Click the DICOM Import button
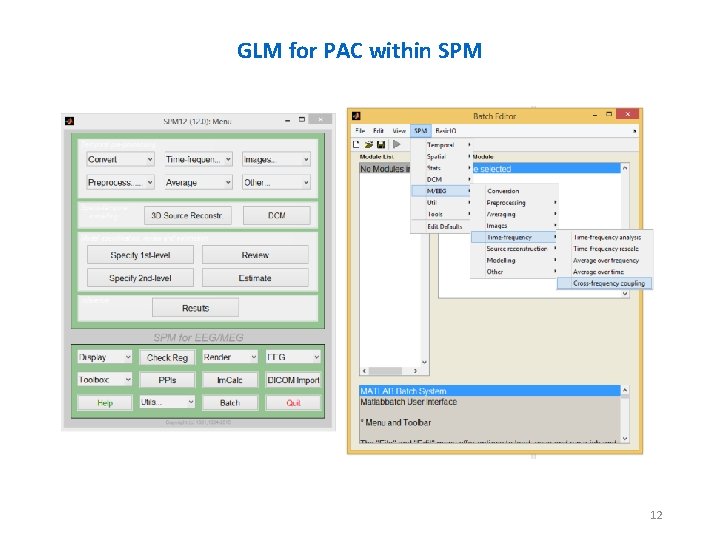The height and width of the screenshot is (540, 720). coord(293,380)
